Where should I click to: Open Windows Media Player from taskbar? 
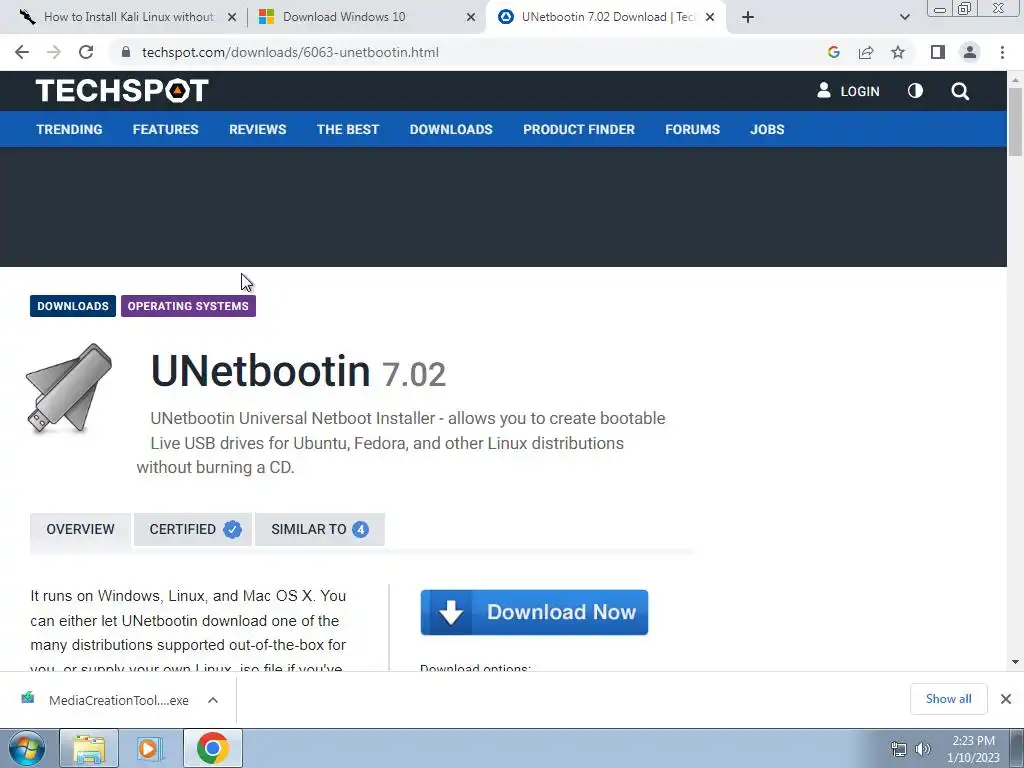[150, 748]
